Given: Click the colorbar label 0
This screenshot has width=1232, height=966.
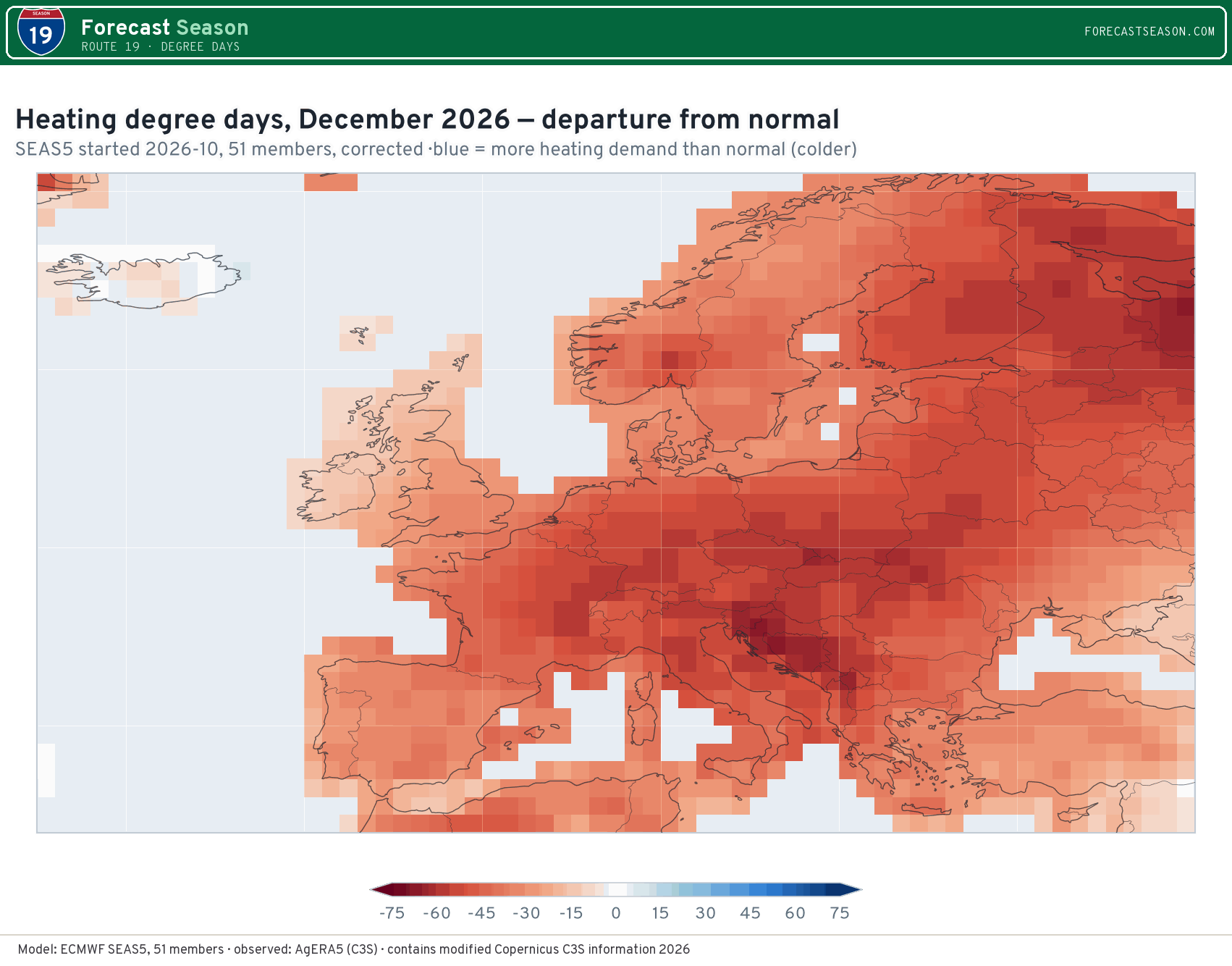Looking at the screenshot, I should (616, 912).
